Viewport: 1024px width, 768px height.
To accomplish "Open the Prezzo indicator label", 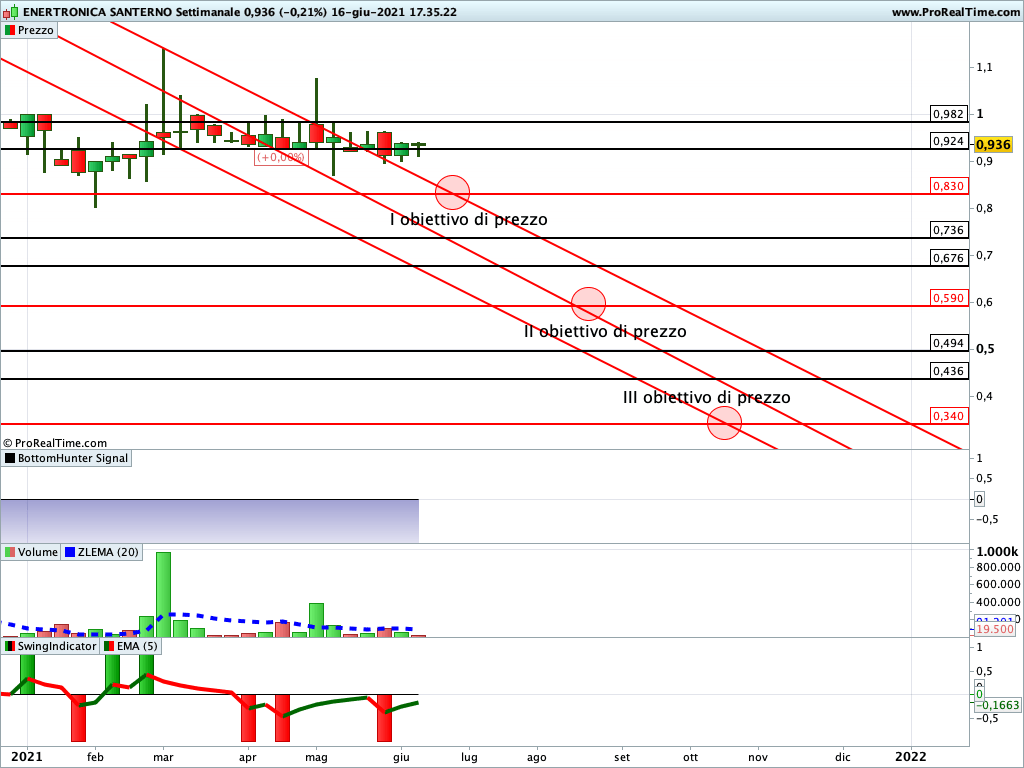I will pos(36,30).
